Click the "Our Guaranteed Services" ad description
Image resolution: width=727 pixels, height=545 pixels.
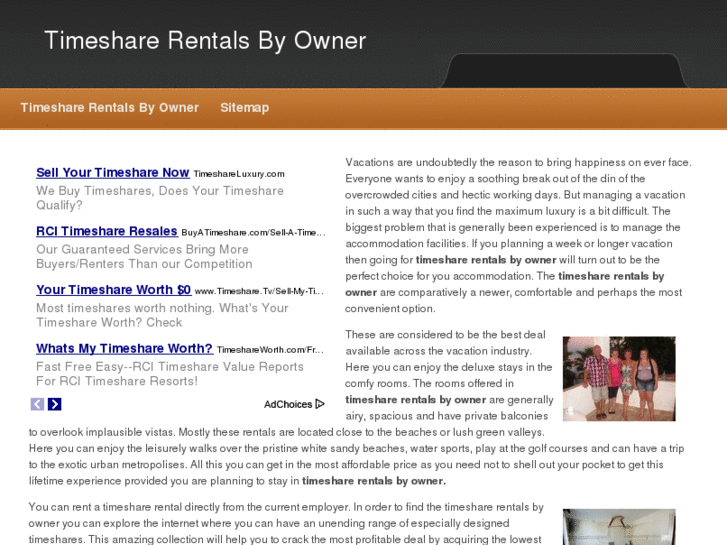(x=144, y=256)
